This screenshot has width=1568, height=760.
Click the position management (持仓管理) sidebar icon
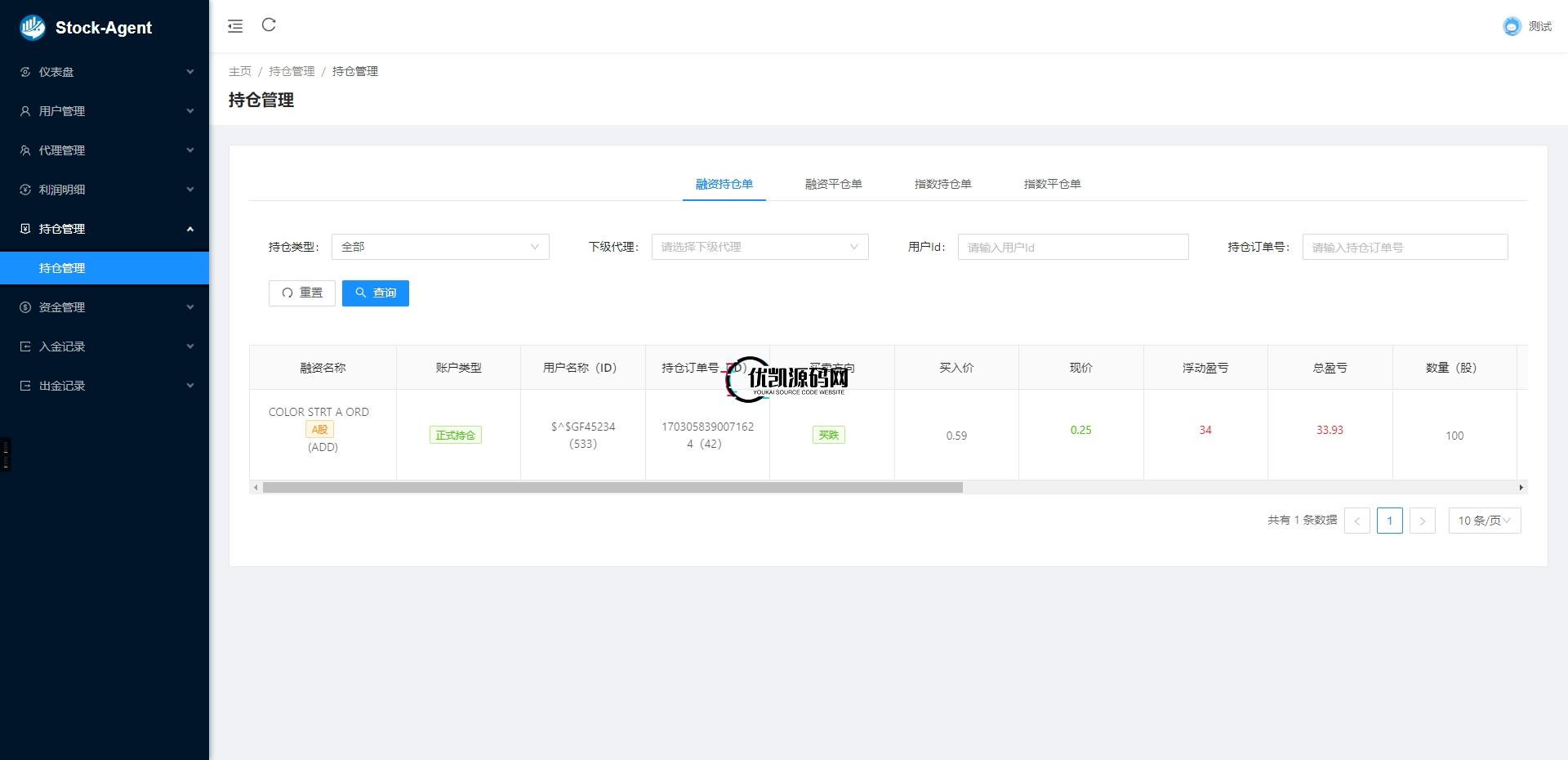tap(24, 229)
